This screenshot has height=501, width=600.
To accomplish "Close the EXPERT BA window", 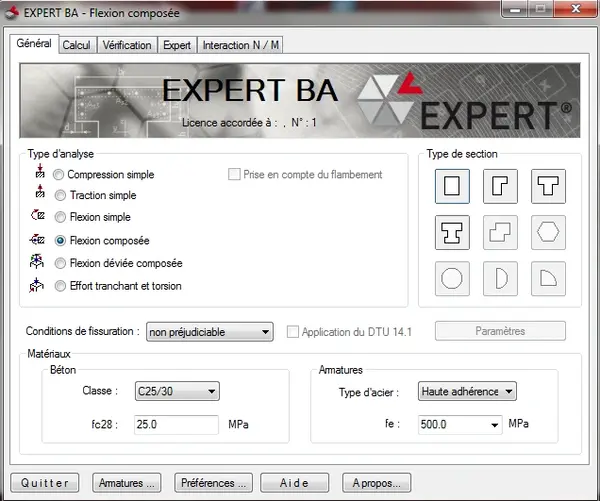I will click(x=576, y=9).
